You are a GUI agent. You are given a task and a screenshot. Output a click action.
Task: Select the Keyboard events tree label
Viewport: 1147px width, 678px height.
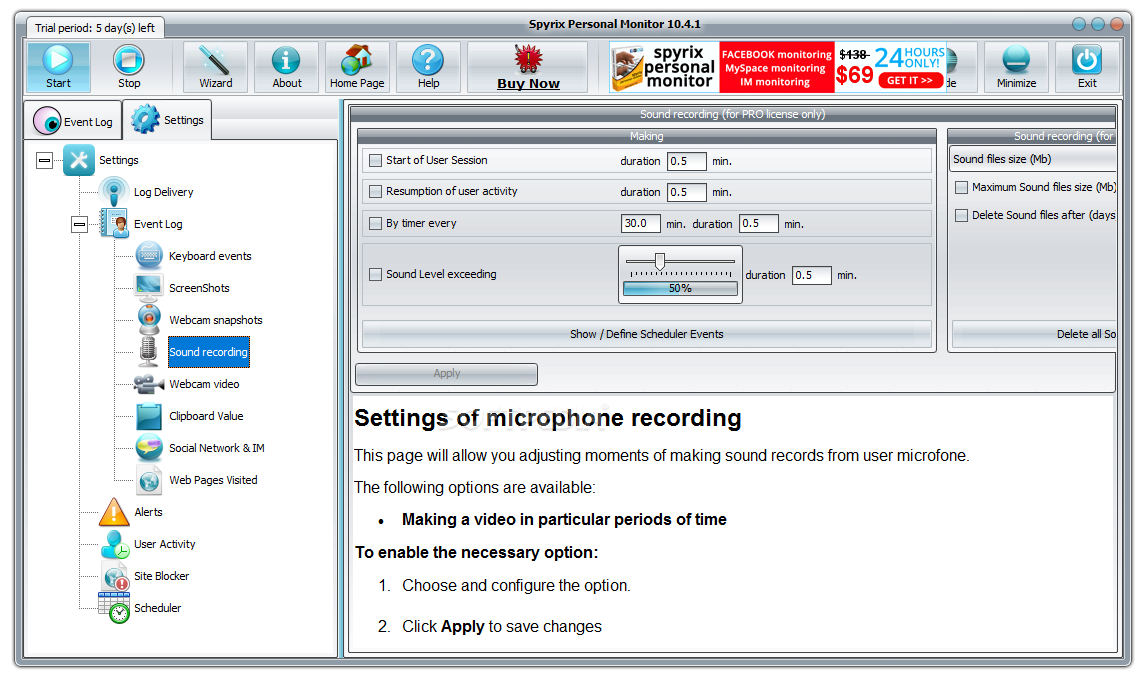(210, 256)
